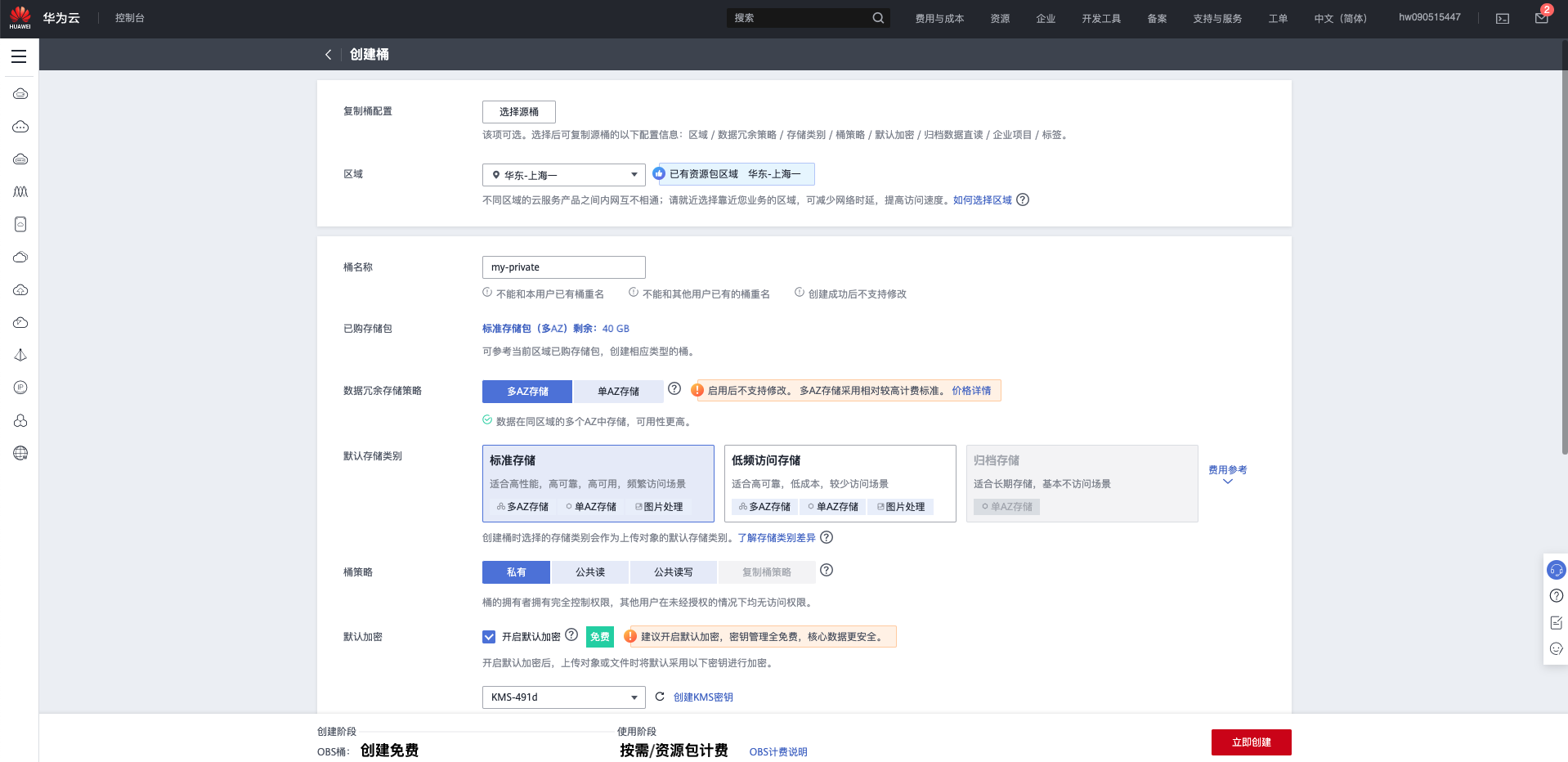
Task: Uncheck the 开启默认加密 checkbox
Action: click(489, 636)
